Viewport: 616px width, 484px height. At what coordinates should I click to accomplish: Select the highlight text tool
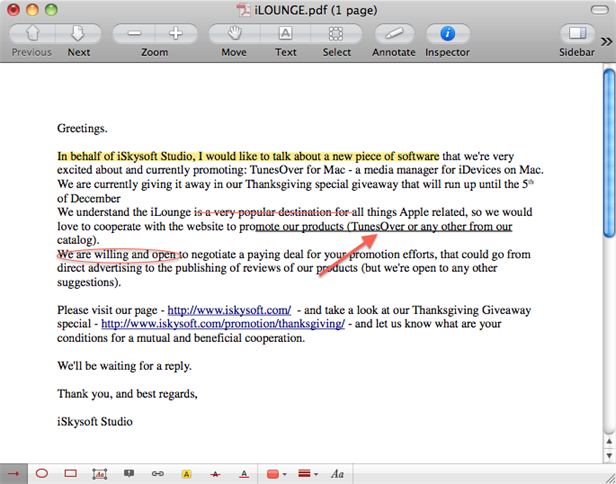(x=187, y=474)
